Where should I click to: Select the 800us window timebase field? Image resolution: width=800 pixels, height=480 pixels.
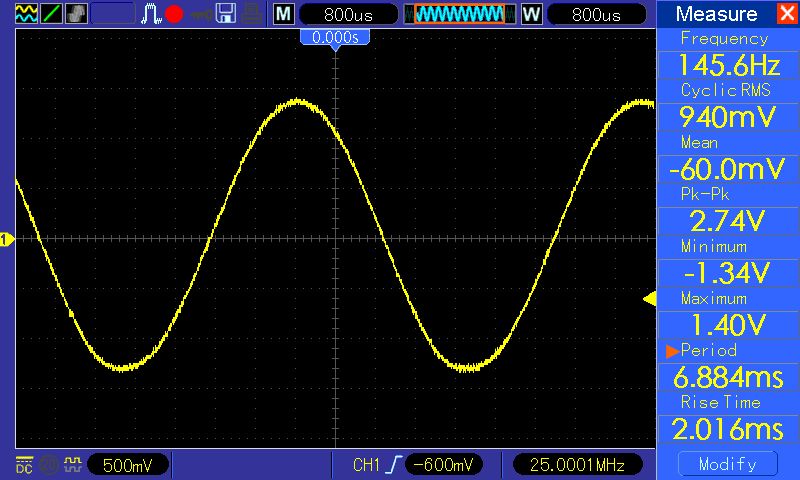click(596, 14)
